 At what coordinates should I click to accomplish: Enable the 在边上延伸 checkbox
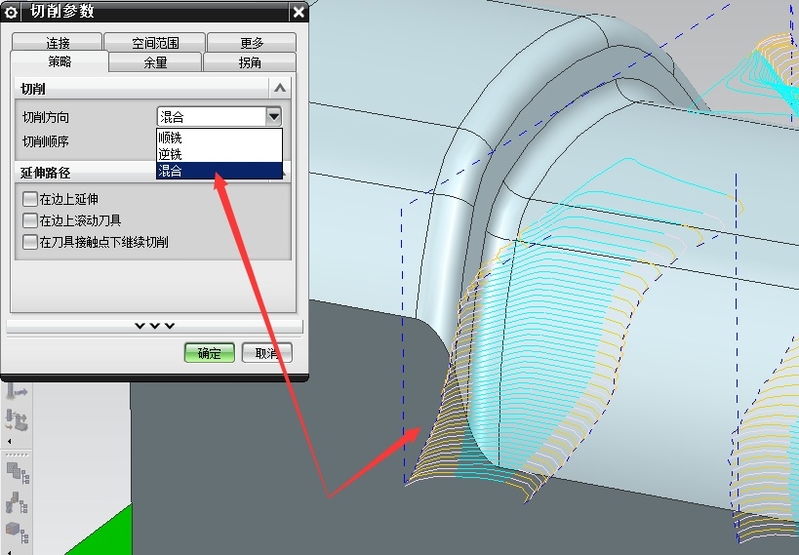click(x=30, y=199)
